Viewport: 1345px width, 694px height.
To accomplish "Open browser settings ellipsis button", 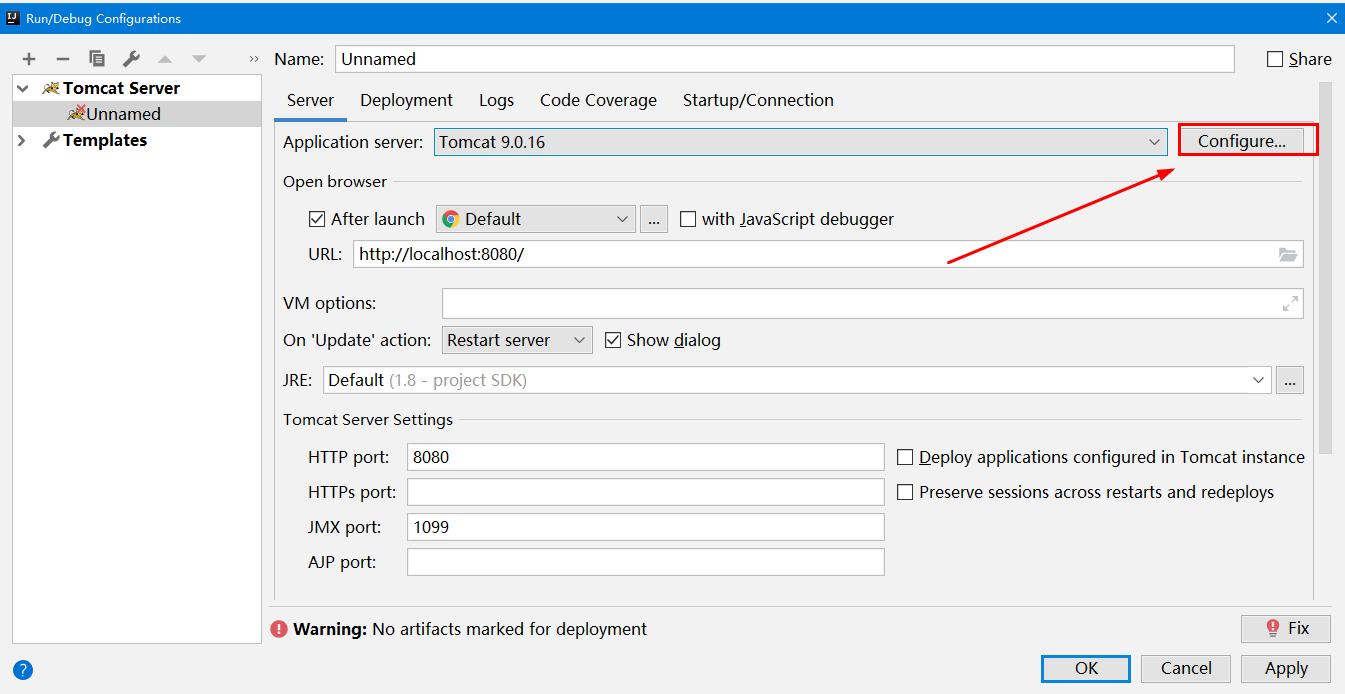I will [654, 219].
